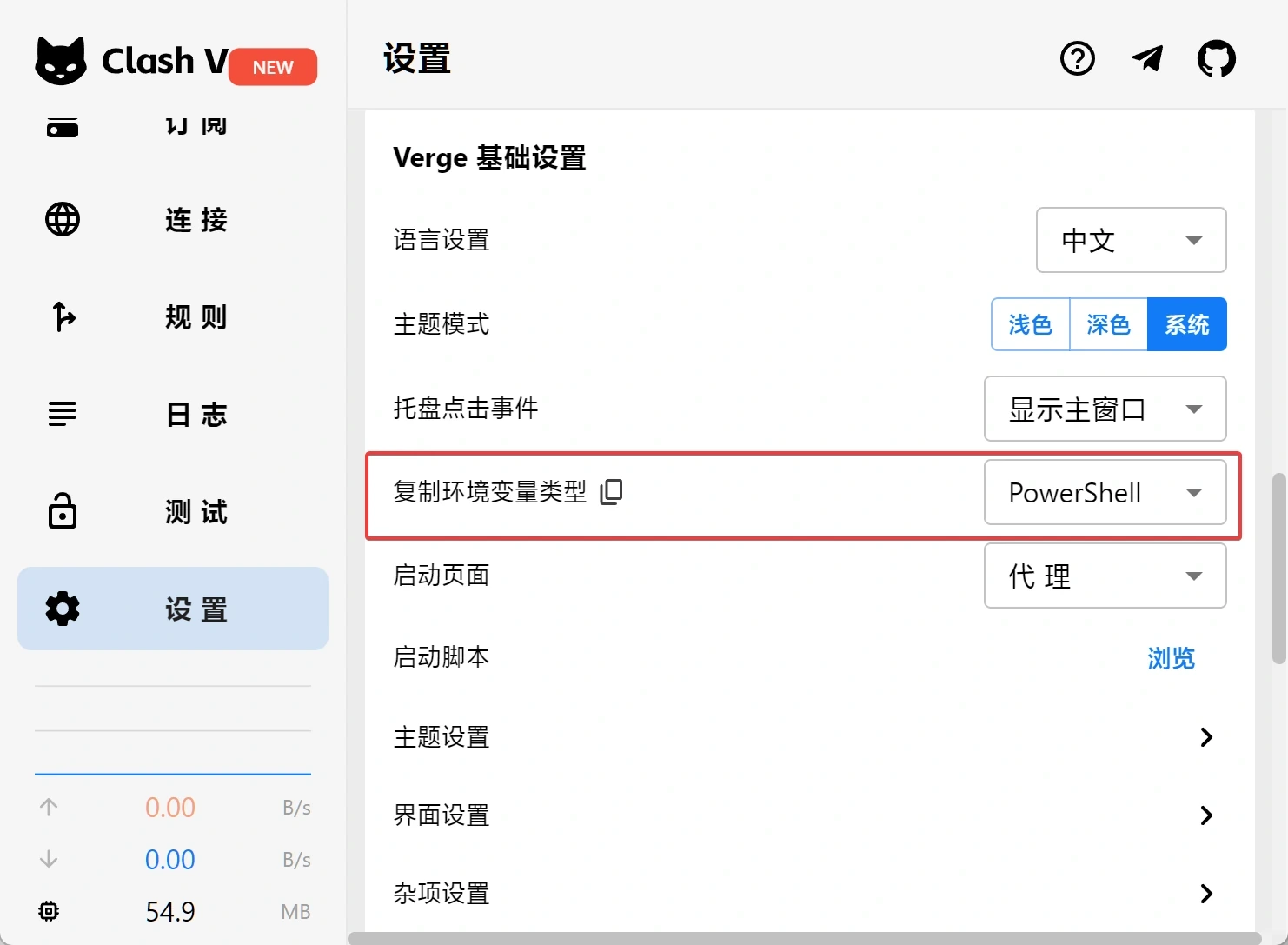Select 系统 theme mode
Screen dimensions: 1288x945
[x=1187, y=324]
